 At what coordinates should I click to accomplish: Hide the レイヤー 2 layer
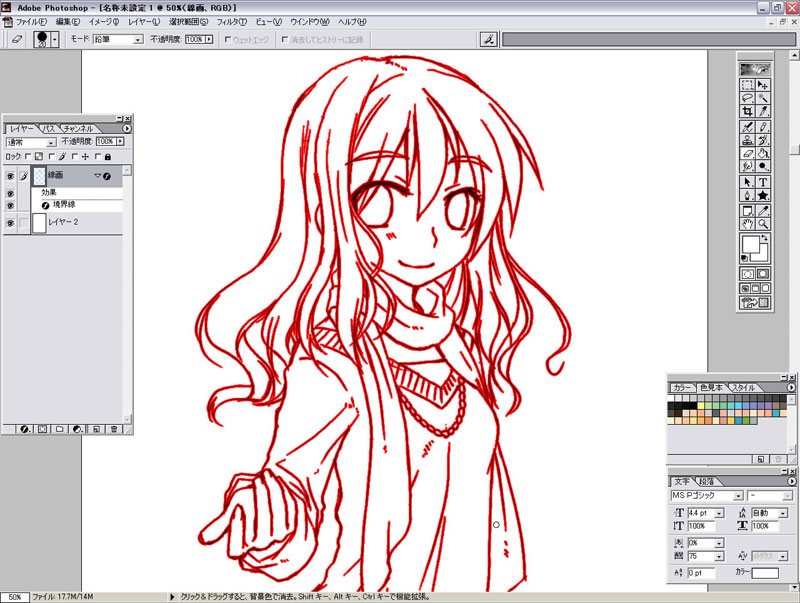click(x=10, y=223)
